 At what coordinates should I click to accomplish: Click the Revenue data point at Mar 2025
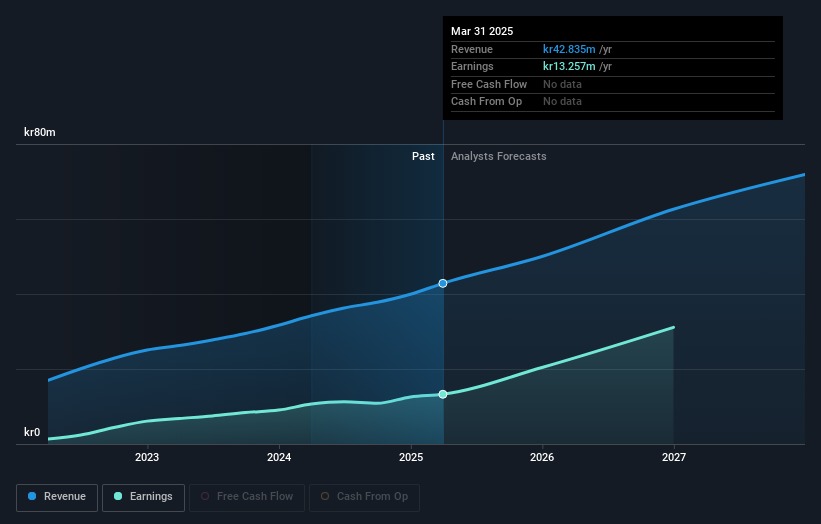[x=443, y=283]
